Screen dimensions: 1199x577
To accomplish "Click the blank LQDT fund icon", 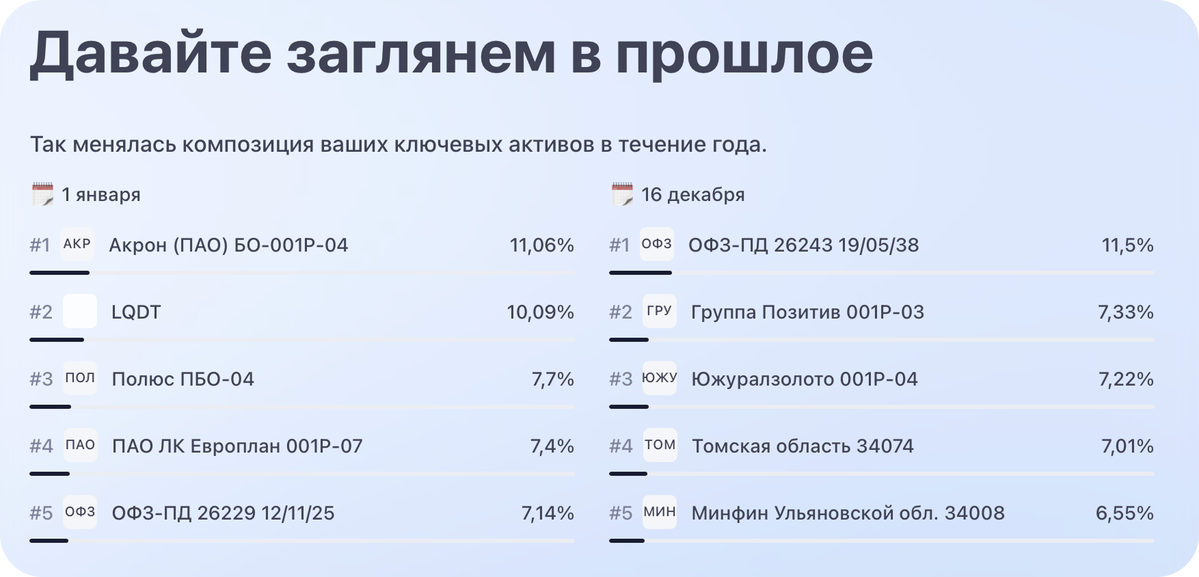I will coord(79,312).
